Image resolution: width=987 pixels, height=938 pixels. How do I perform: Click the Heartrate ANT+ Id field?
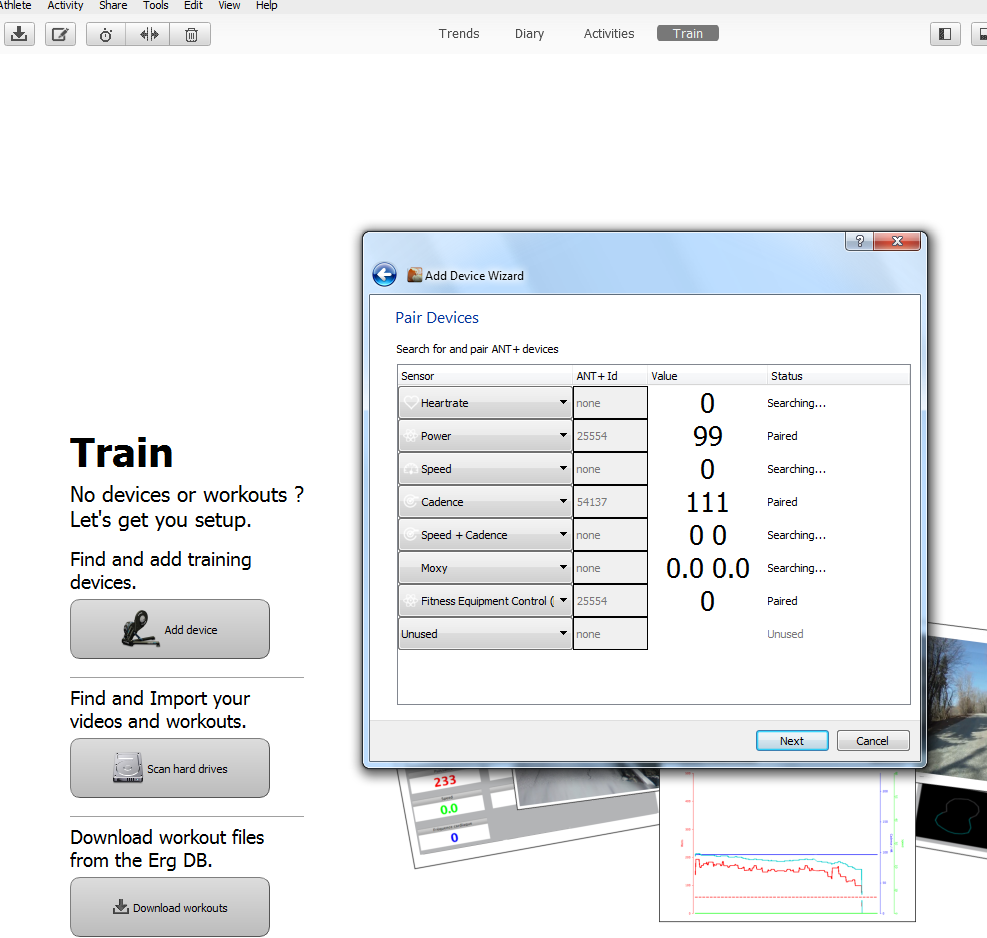point(610,403)
